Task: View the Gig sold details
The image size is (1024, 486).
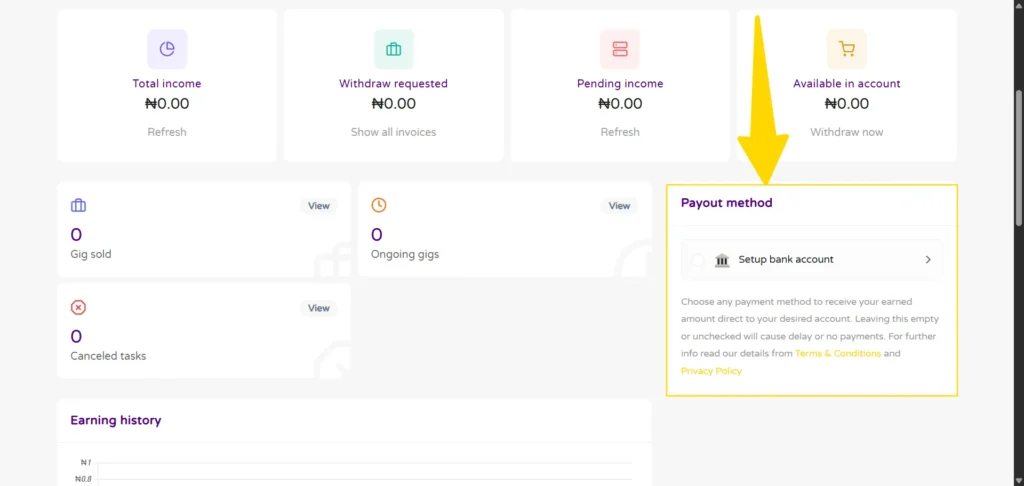Action: click(318, 206)
